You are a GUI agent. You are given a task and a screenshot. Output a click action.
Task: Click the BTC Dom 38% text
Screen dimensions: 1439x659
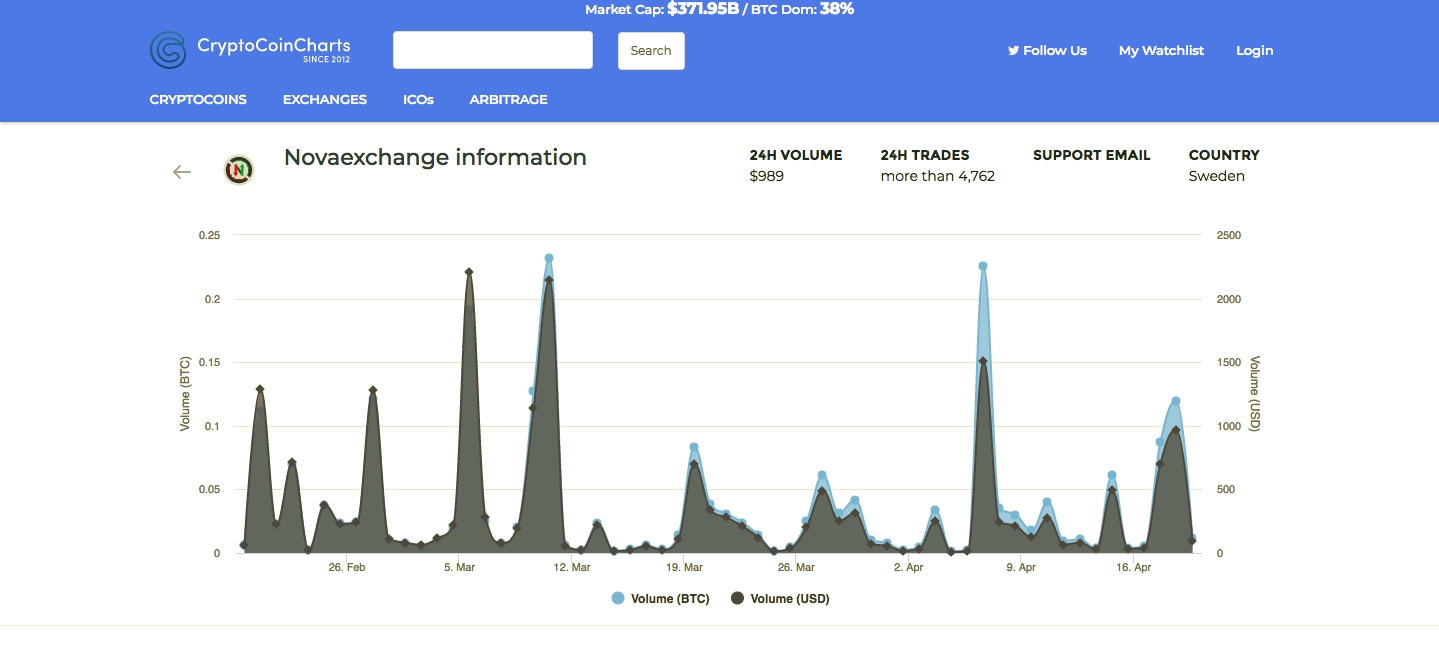point(801,9)
